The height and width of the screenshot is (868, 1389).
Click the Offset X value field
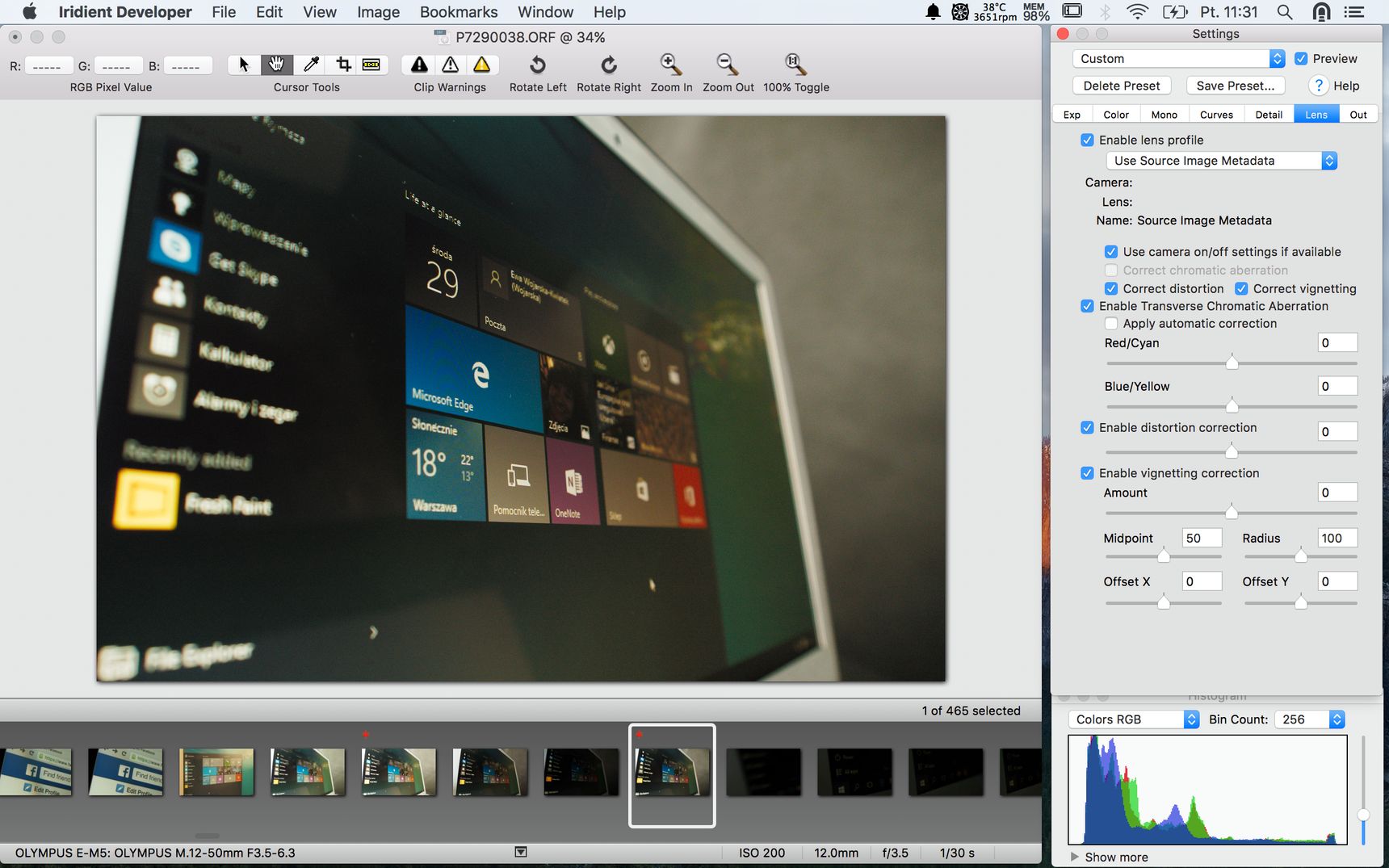click(1202, 581)
